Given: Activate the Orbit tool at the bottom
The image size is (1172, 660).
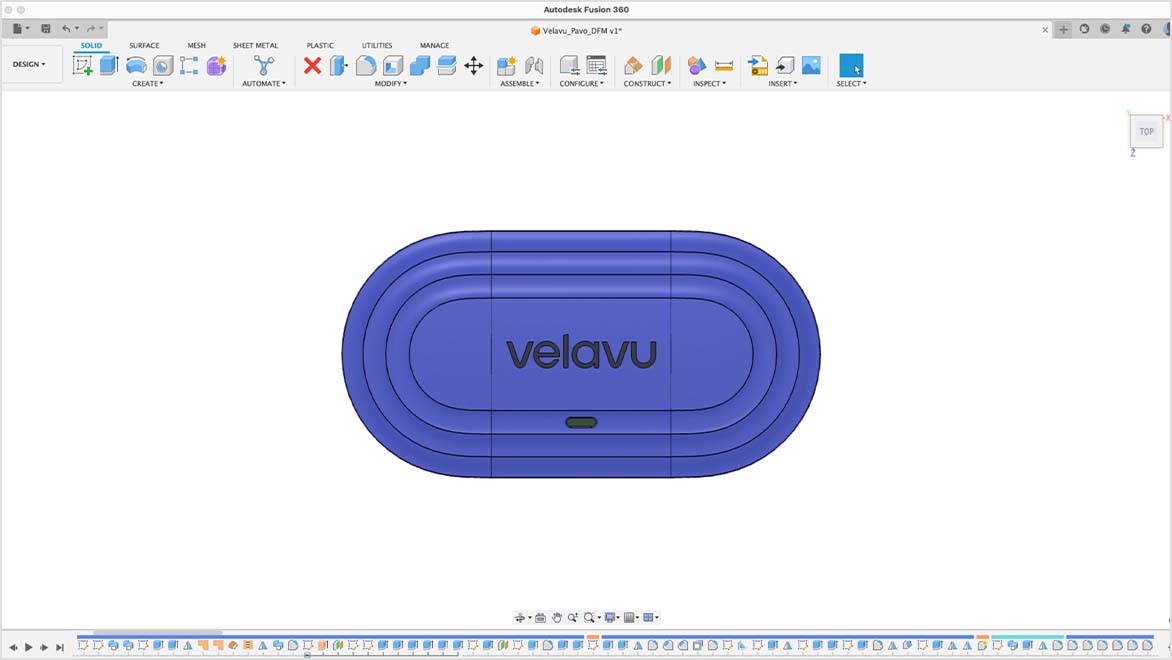Looking at the screenshot, I should click(x=520, y=617).
